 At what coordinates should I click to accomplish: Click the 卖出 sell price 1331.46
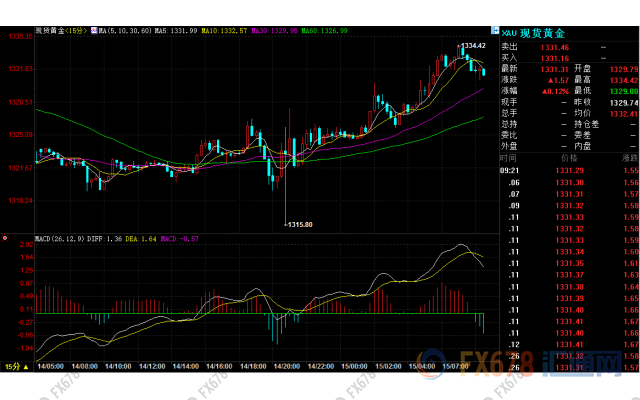coord(555,47)
